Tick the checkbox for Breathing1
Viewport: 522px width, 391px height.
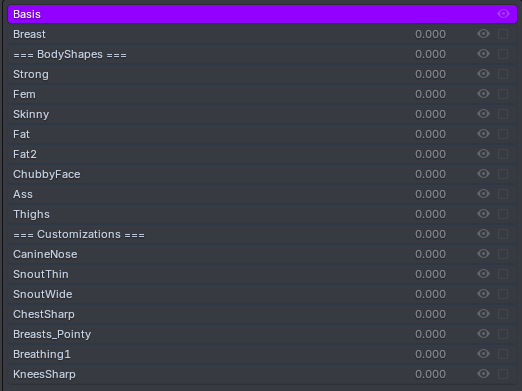point(503,354)
